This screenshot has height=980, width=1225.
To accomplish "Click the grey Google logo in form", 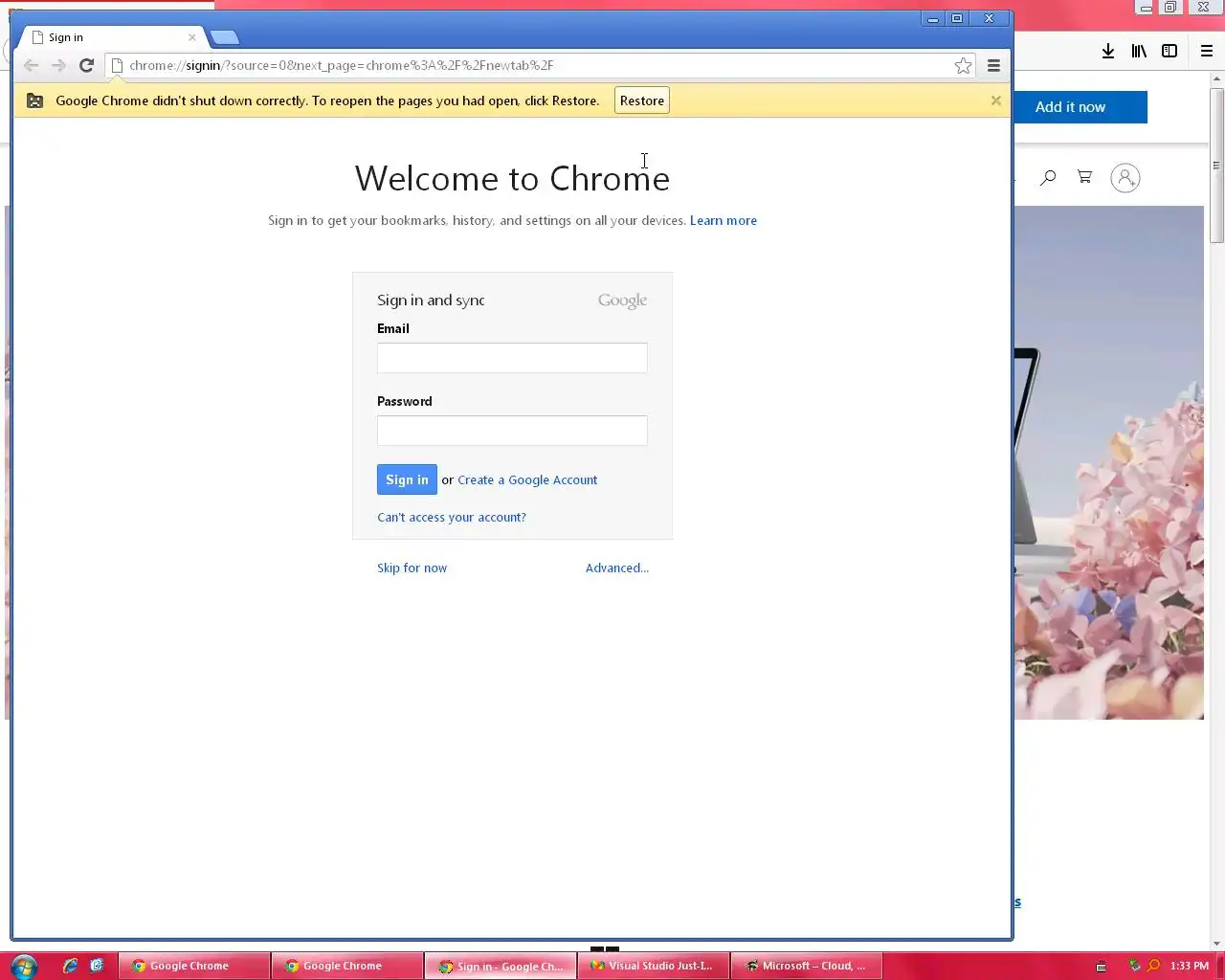I will click(622, 301).
